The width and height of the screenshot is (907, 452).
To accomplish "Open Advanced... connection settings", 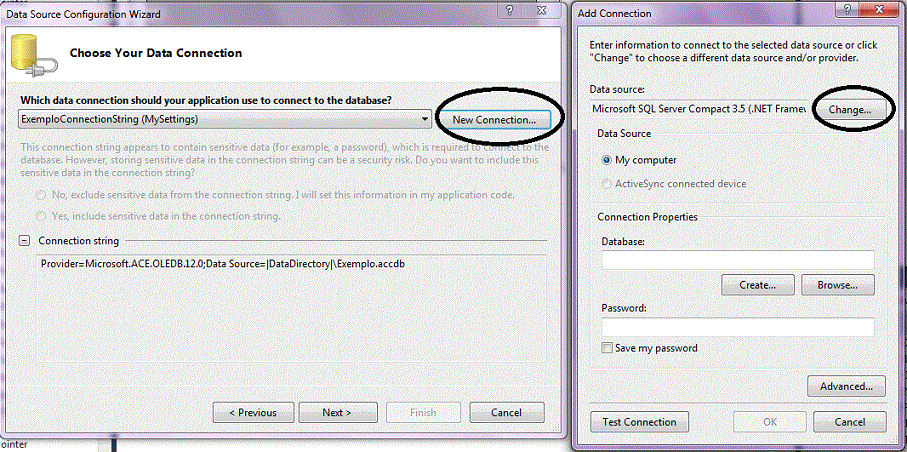I will (x=846, y=386).
